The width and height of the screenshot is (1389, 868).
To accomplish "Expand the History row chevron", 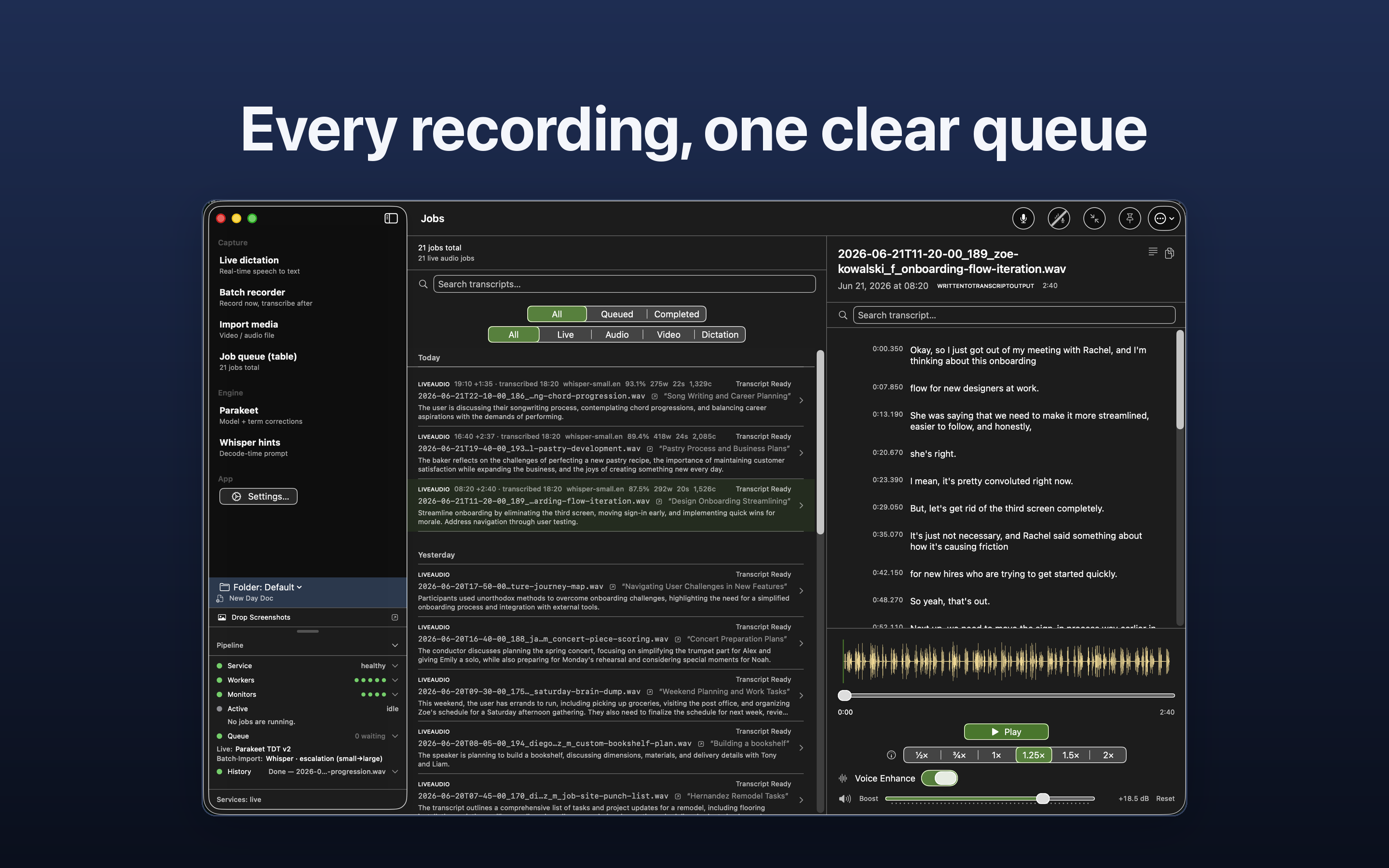I will click(x=395, y=772).
